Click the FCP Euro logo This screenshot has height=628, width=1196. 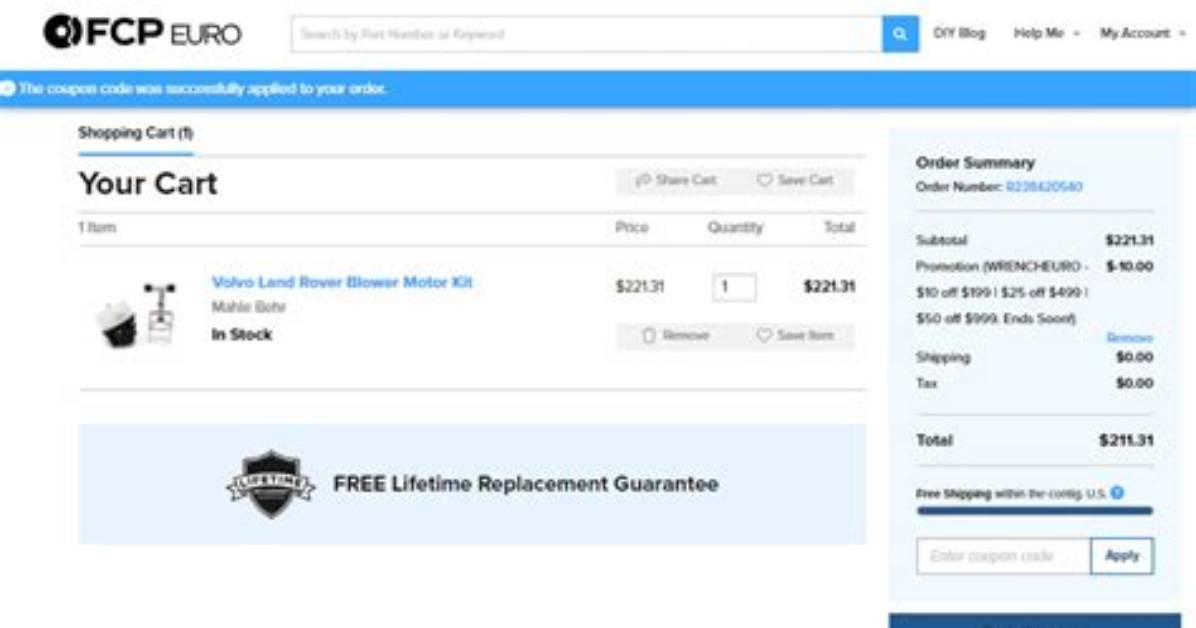[142, 33]
